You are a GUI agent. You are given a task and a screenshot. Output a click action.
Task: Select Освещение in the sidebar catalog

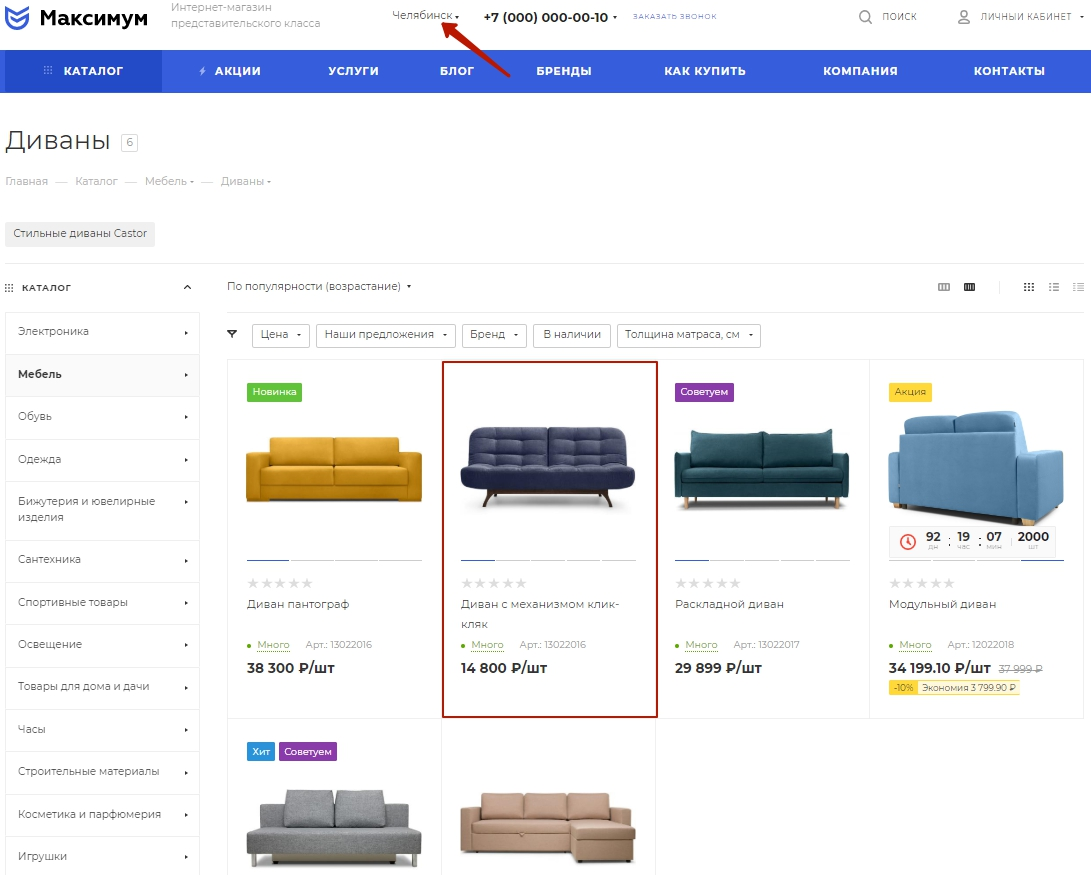point(102,645)
